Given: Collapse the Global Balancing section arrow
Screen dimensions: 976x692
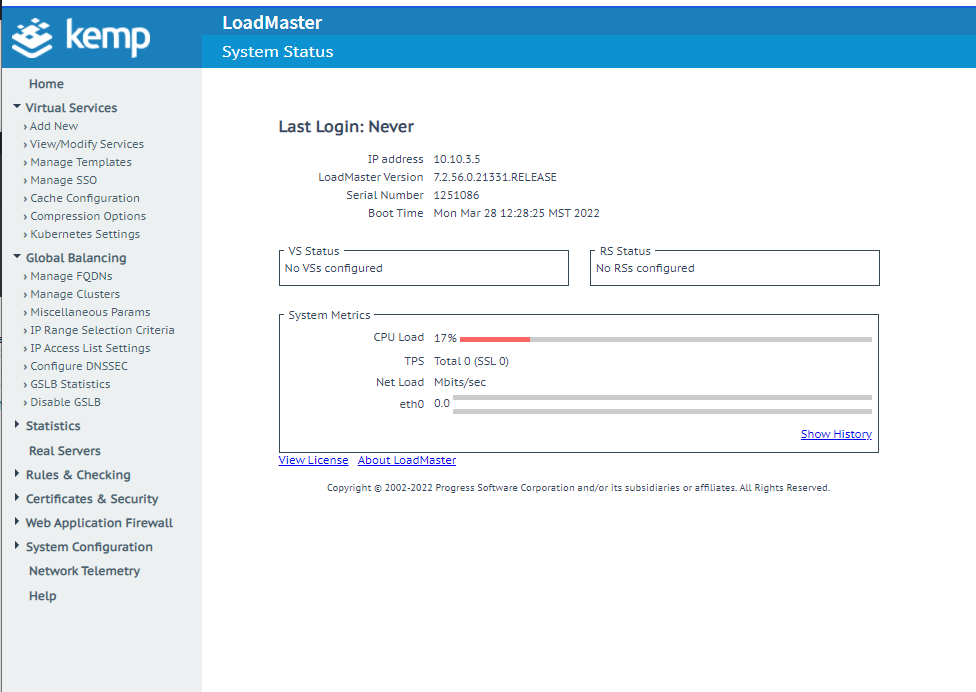Looking at the screenshot, I should 17,257.
